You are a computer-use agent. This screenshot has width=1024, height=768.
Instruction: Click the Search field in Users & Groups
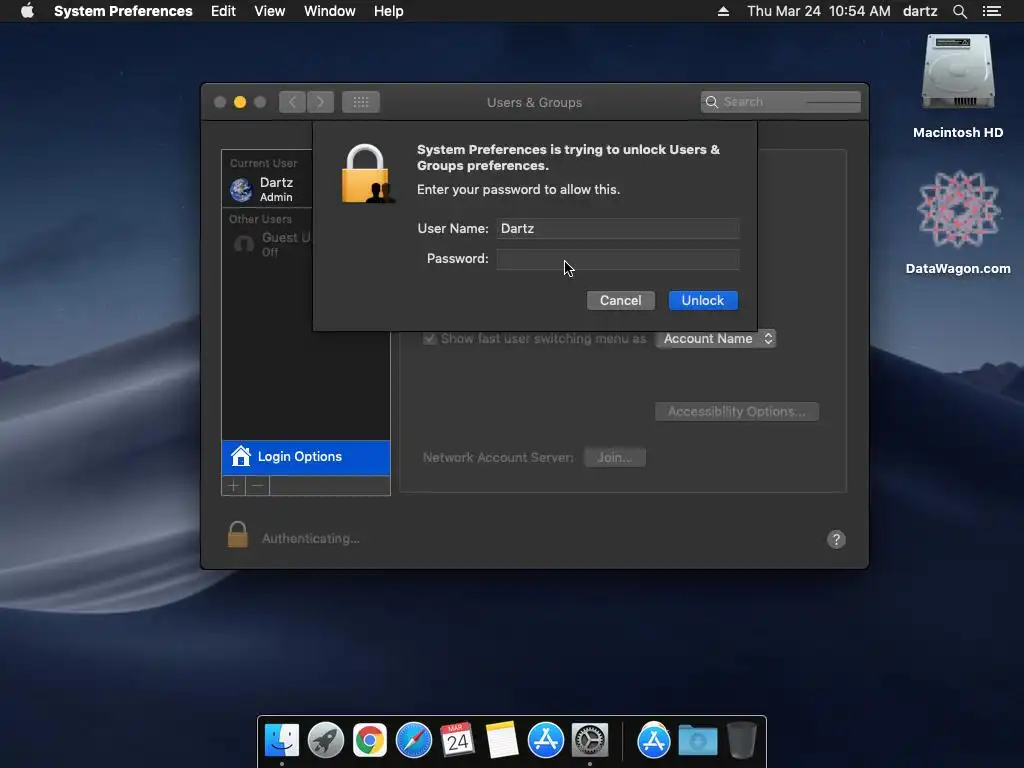tap(780, 102)
